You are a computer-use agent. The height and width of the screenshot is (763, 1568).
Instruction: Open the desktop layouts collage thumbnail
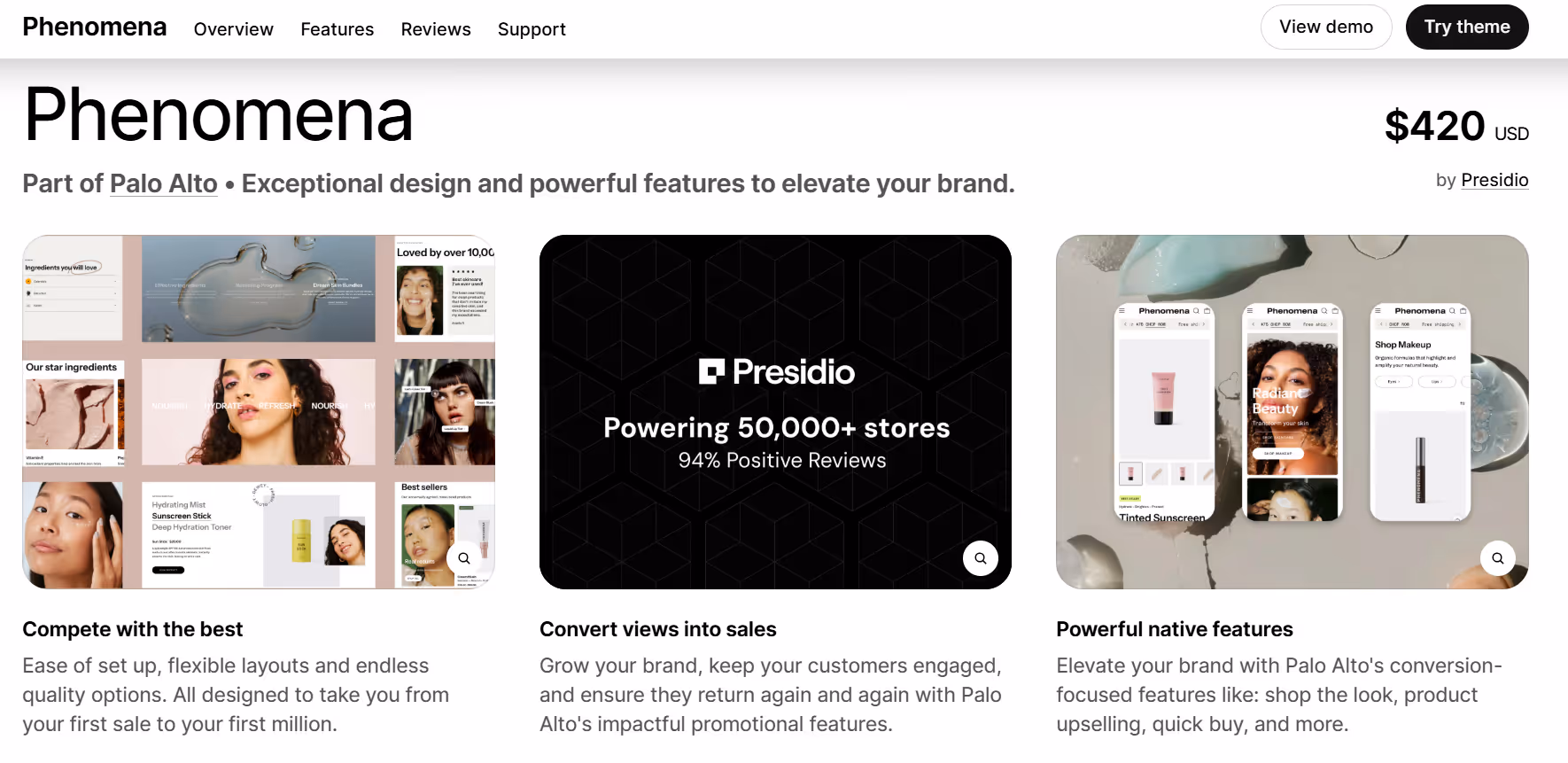(259, 412)
